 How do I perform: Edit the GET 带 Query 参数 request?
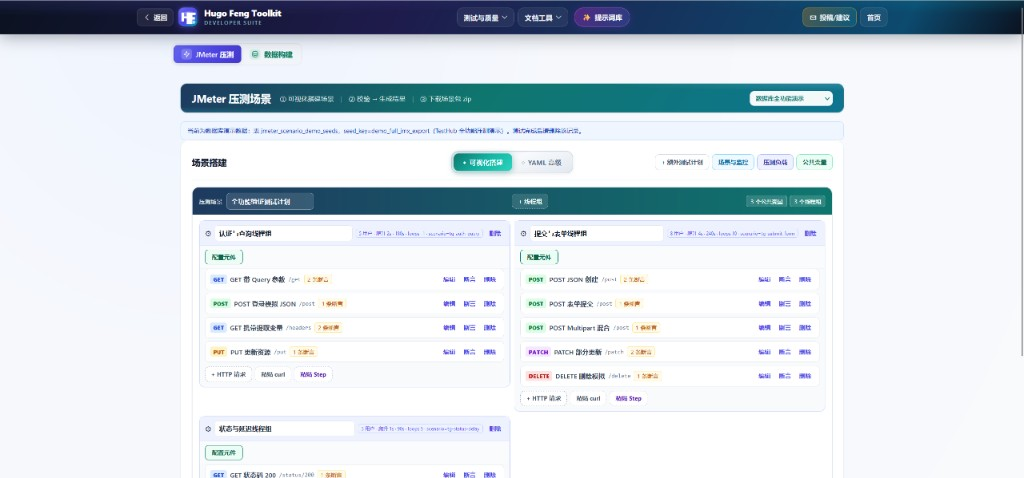pos(449,279)
